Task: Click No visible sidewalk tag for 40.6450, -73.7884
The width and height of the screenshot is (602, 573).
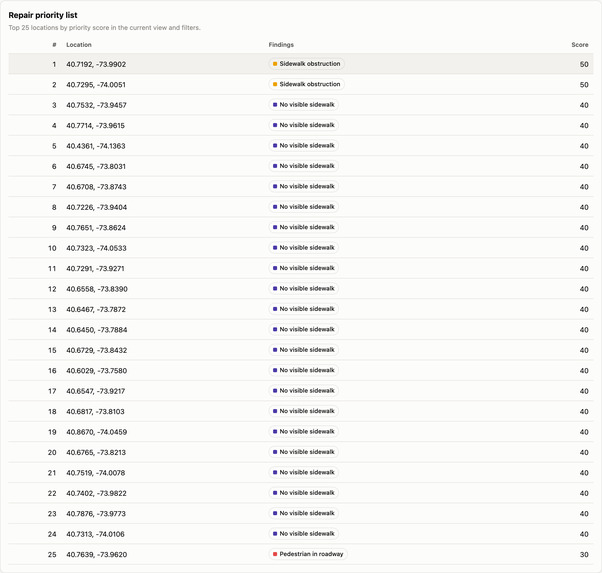Action: click(x=303, y=329)
